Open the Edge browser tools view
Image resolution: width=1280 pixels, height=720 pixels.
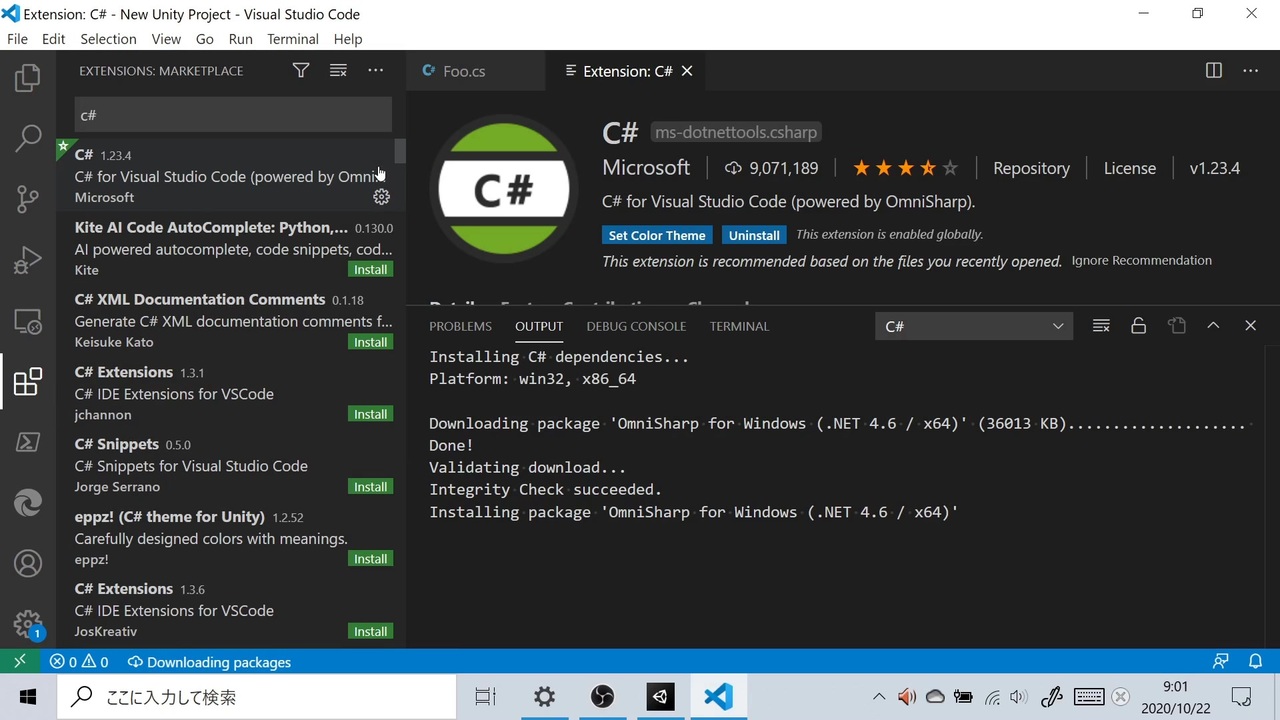(28, 503)
